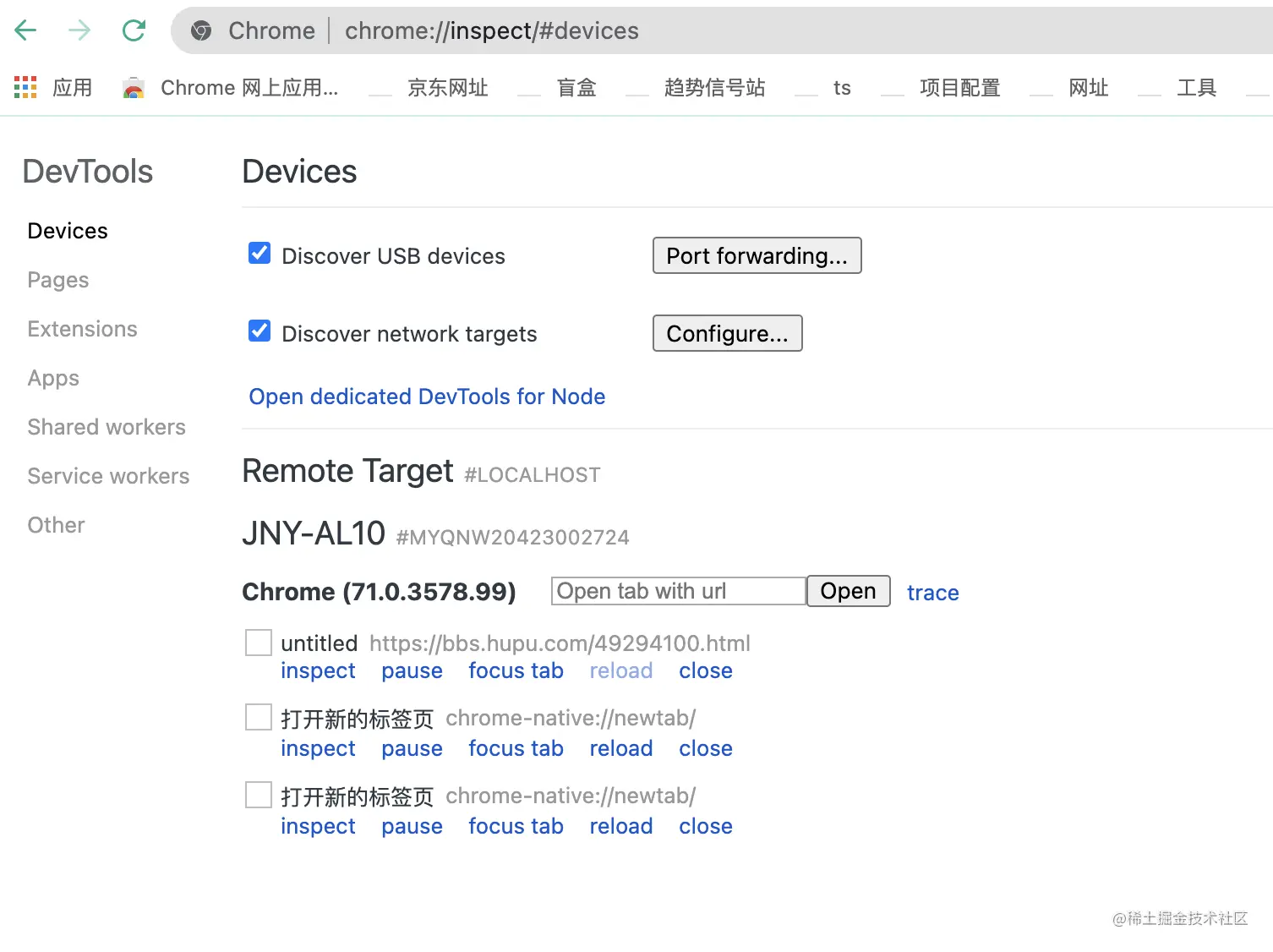Click the browser back arrow
The height and width of the screenshot is (952, 1273).
26,30
